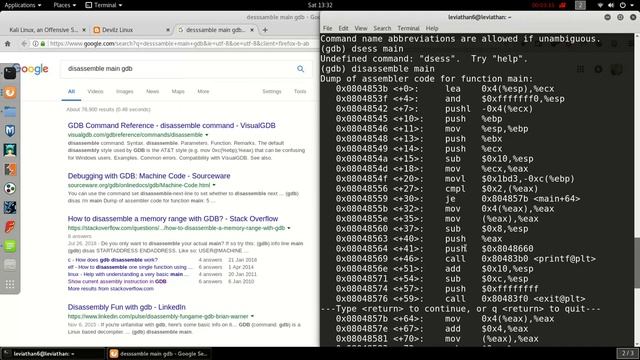Open the terminal Search menu
Image resolution: width=640 pixels, height=360 pixels.
pos(382,28)
